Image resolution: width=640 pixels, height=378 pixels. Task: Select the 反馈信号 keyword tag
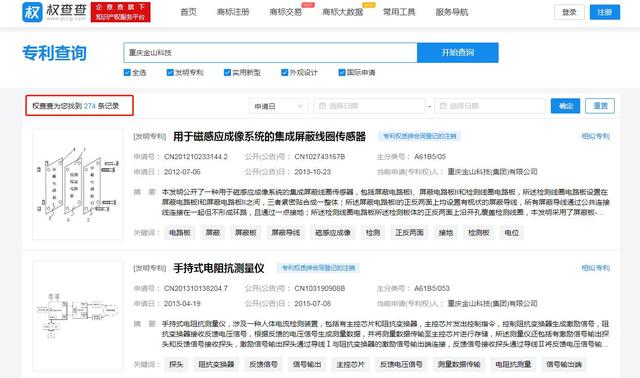pyautogui.click(x=263, y=365)
